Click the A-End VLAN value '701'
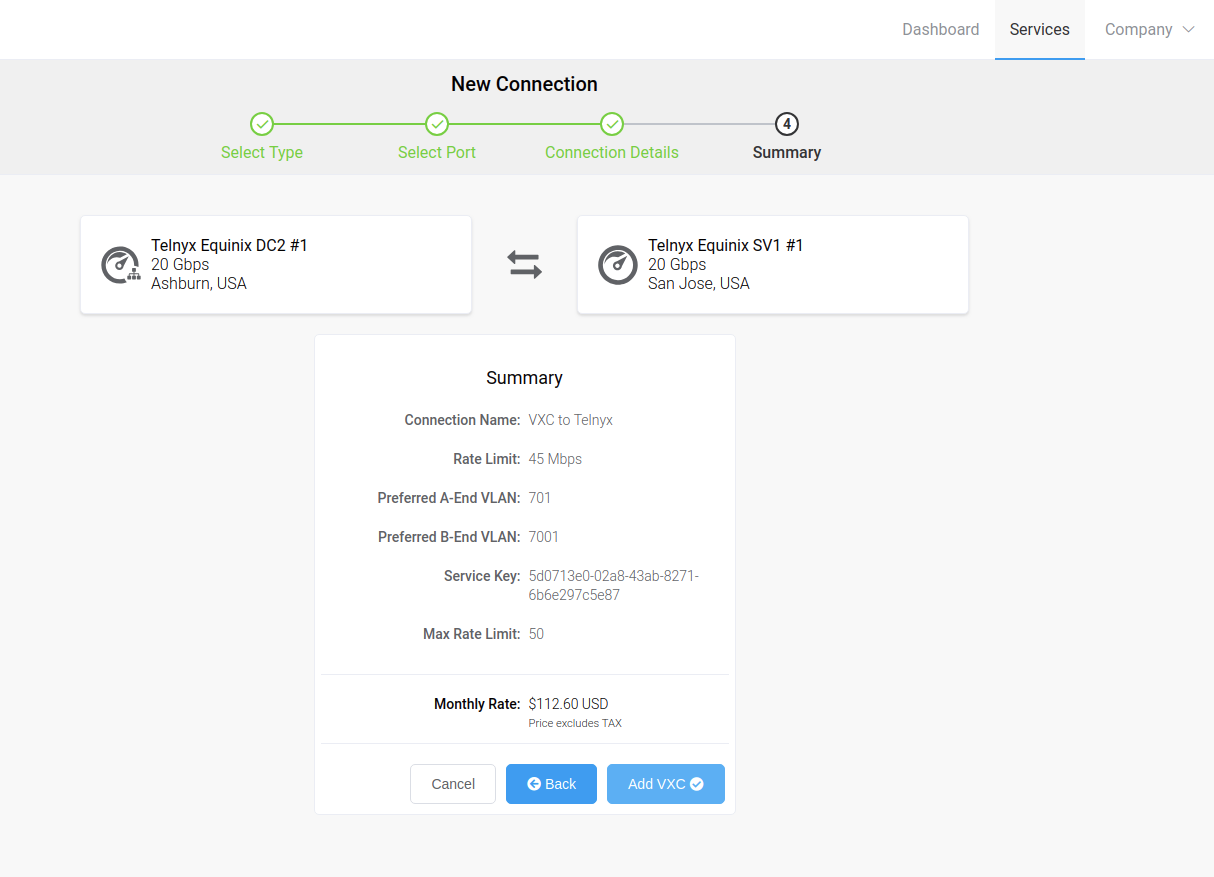The height and width of the screenshot is (877, 1214). coord(540,498)
